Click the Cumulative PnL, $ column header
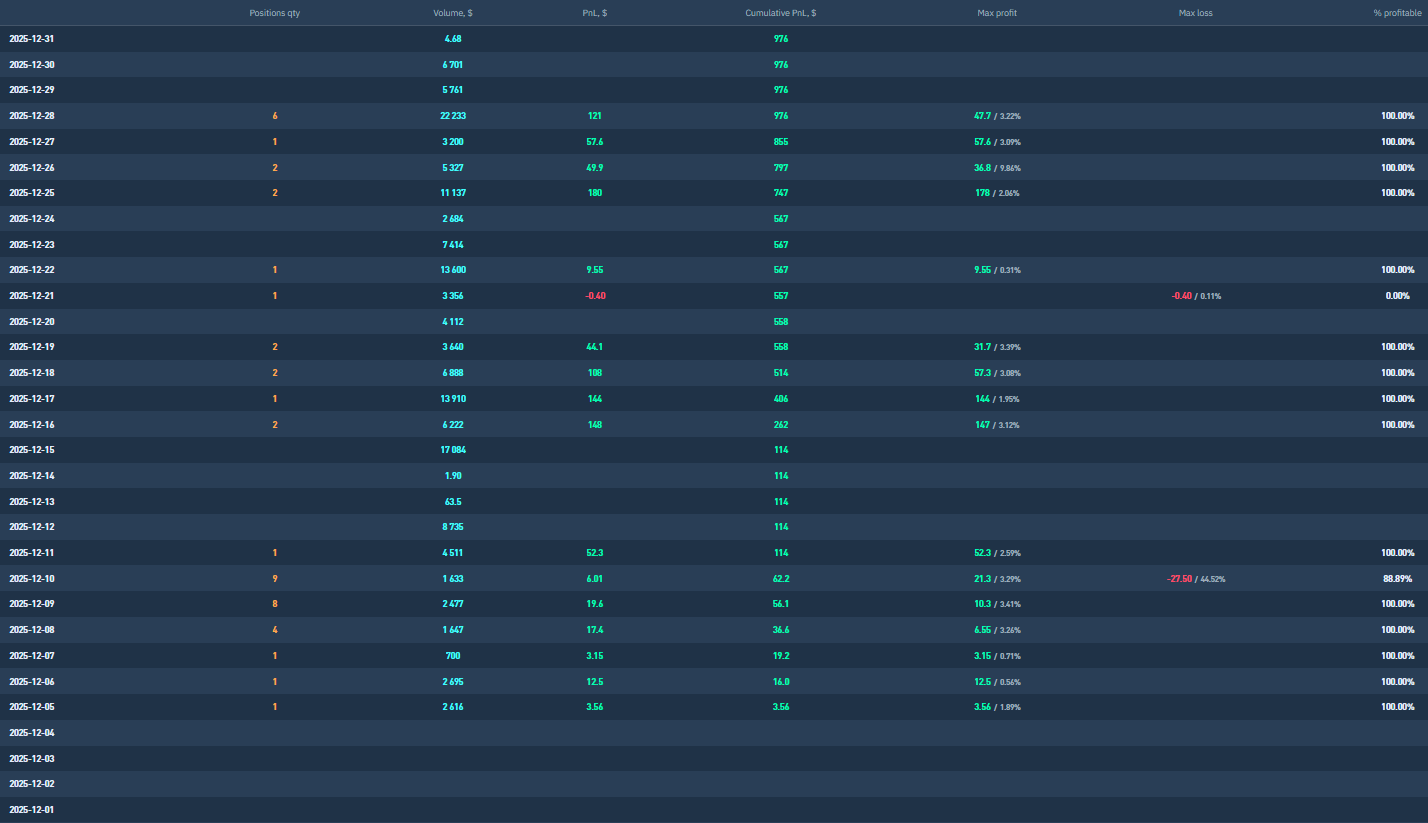 [780, 13]
